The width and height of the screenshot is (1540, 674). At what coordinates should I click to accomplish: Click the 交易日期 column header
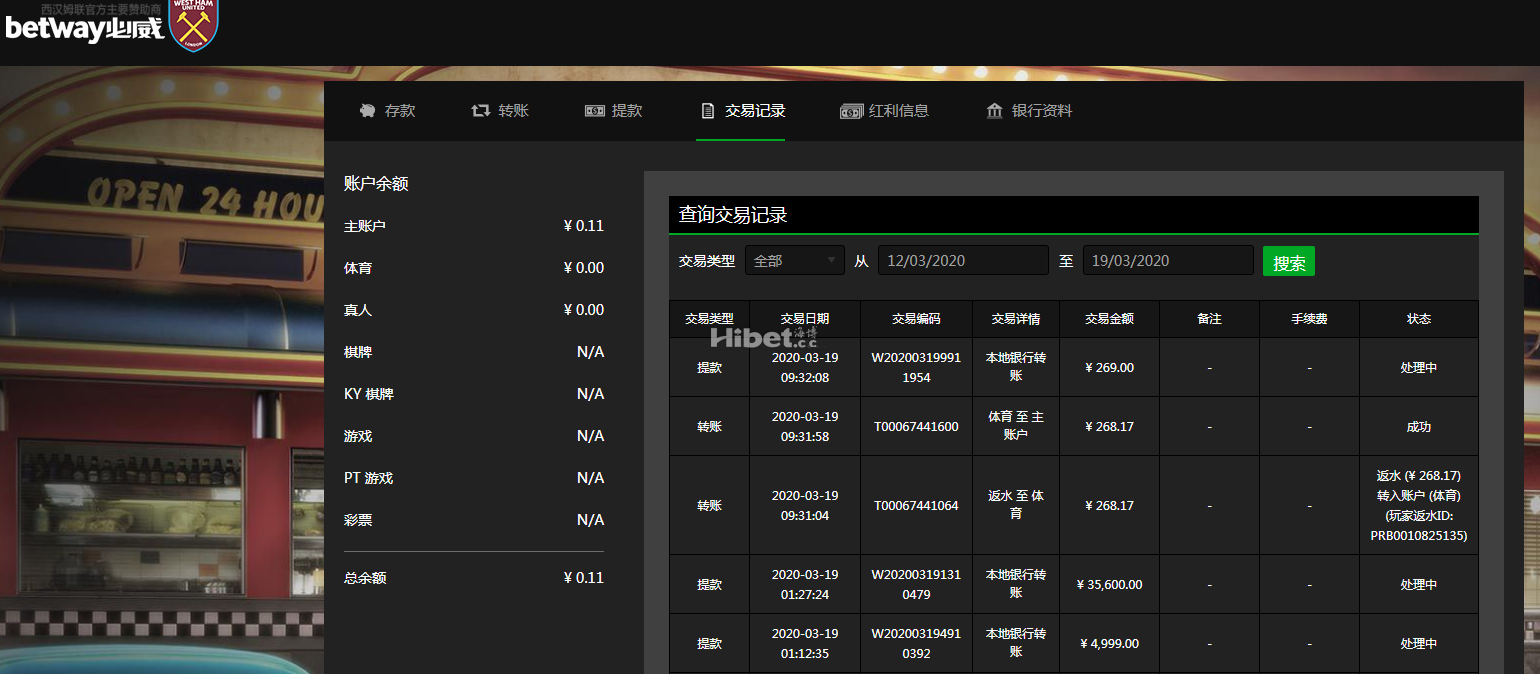click(804, 319)
